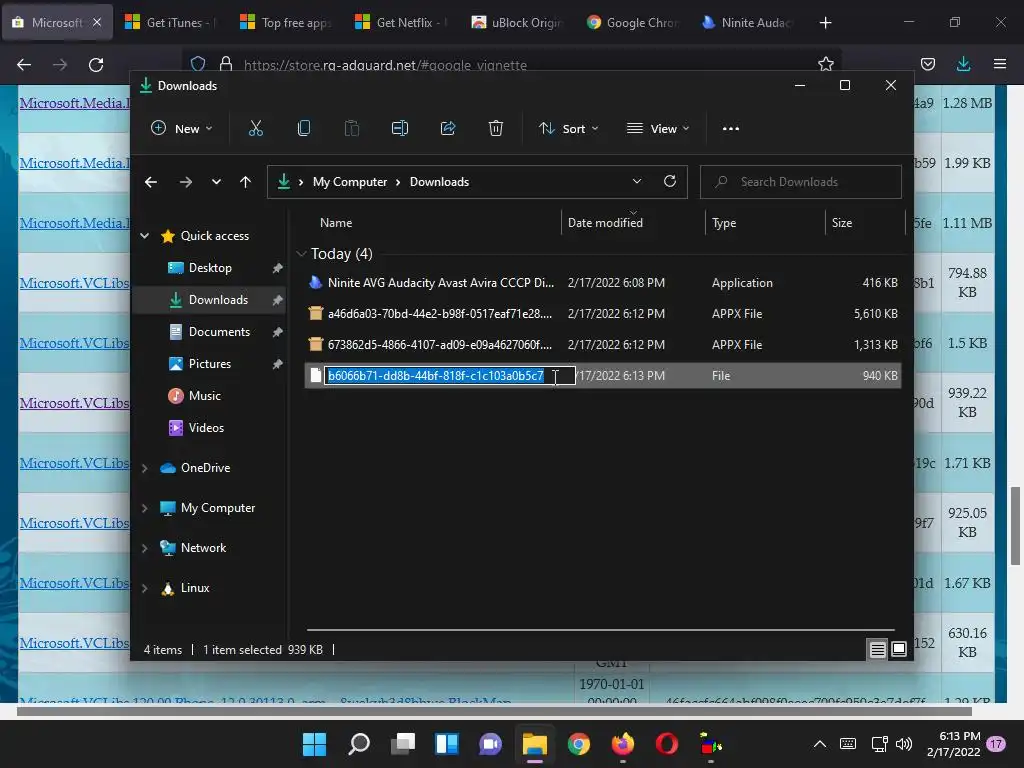Reload the browser page
1024x768 pixels.
96,65
